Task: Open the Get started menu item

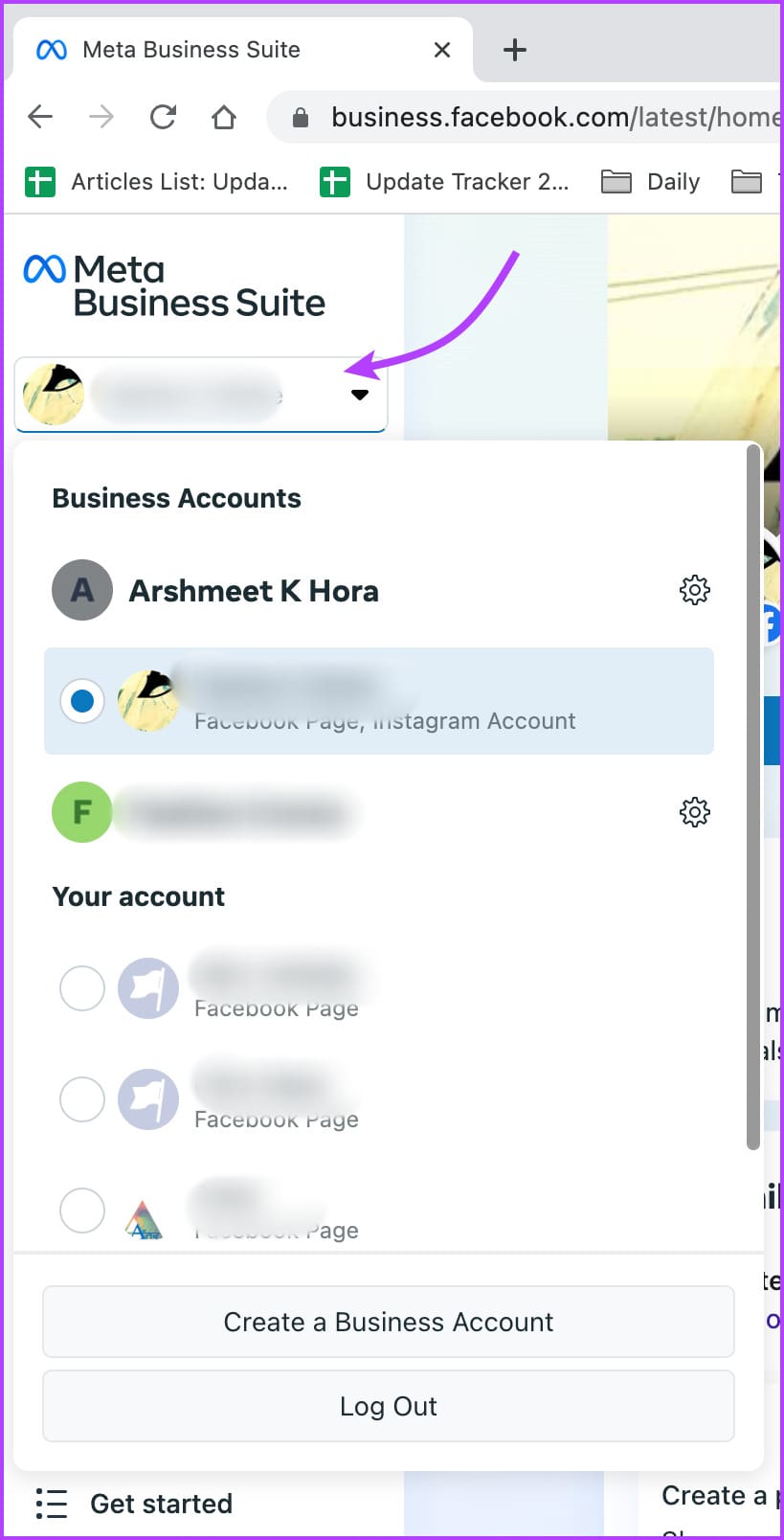Action: [x=161, y=1504]
